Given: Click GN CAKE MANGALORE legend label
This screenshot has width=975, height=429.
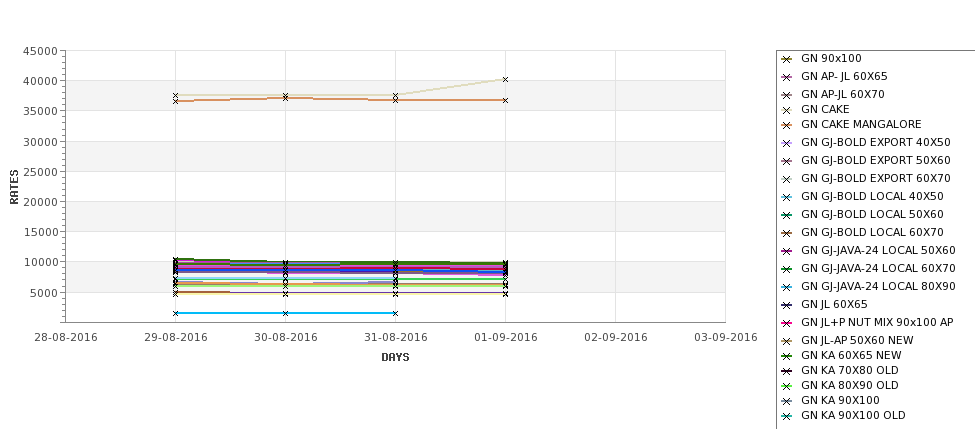Looking at the screenshot, I should tap(861, 124).
